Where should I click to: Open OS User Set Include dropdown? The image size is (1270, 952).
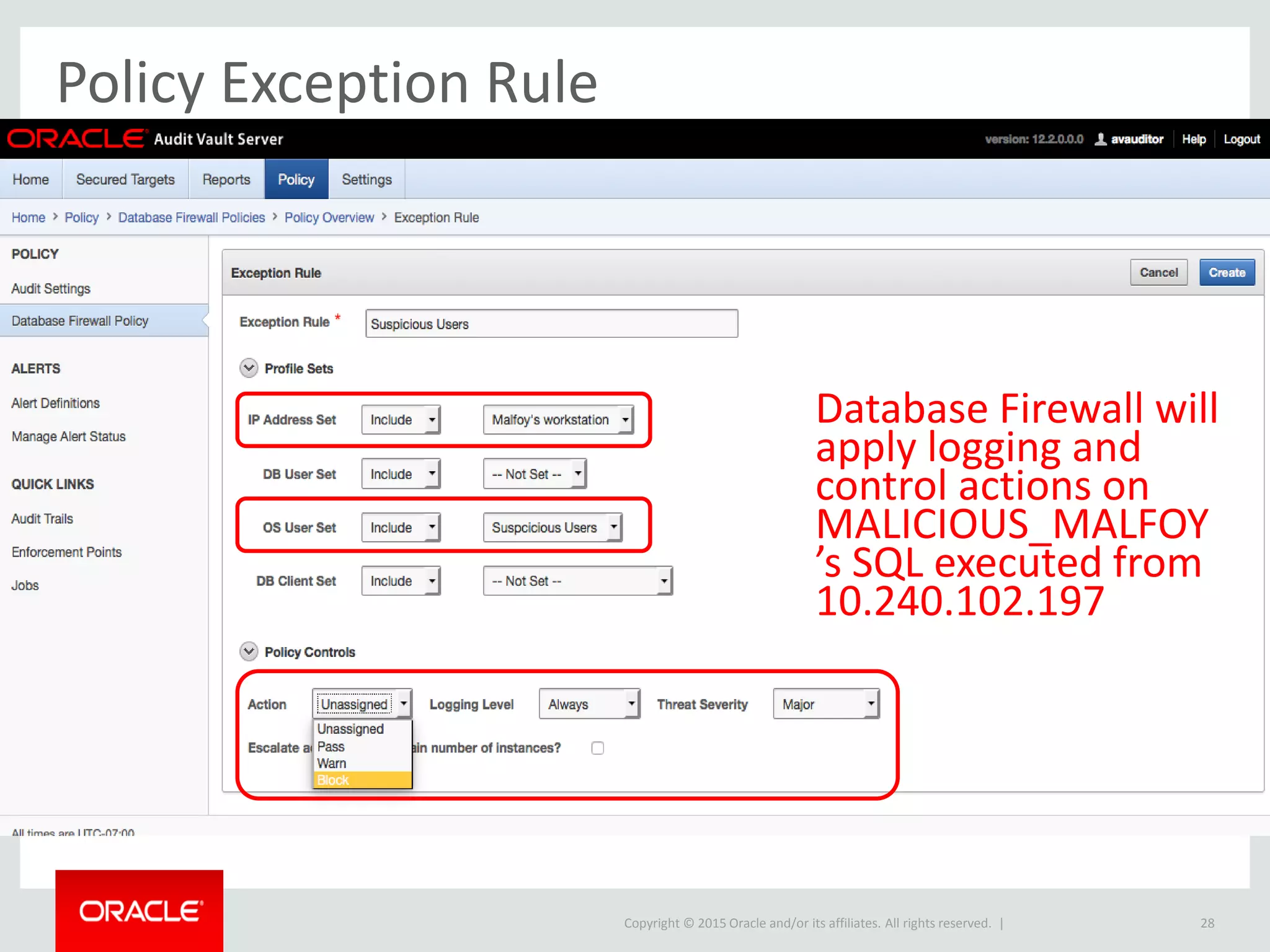[x=401, y=527]
